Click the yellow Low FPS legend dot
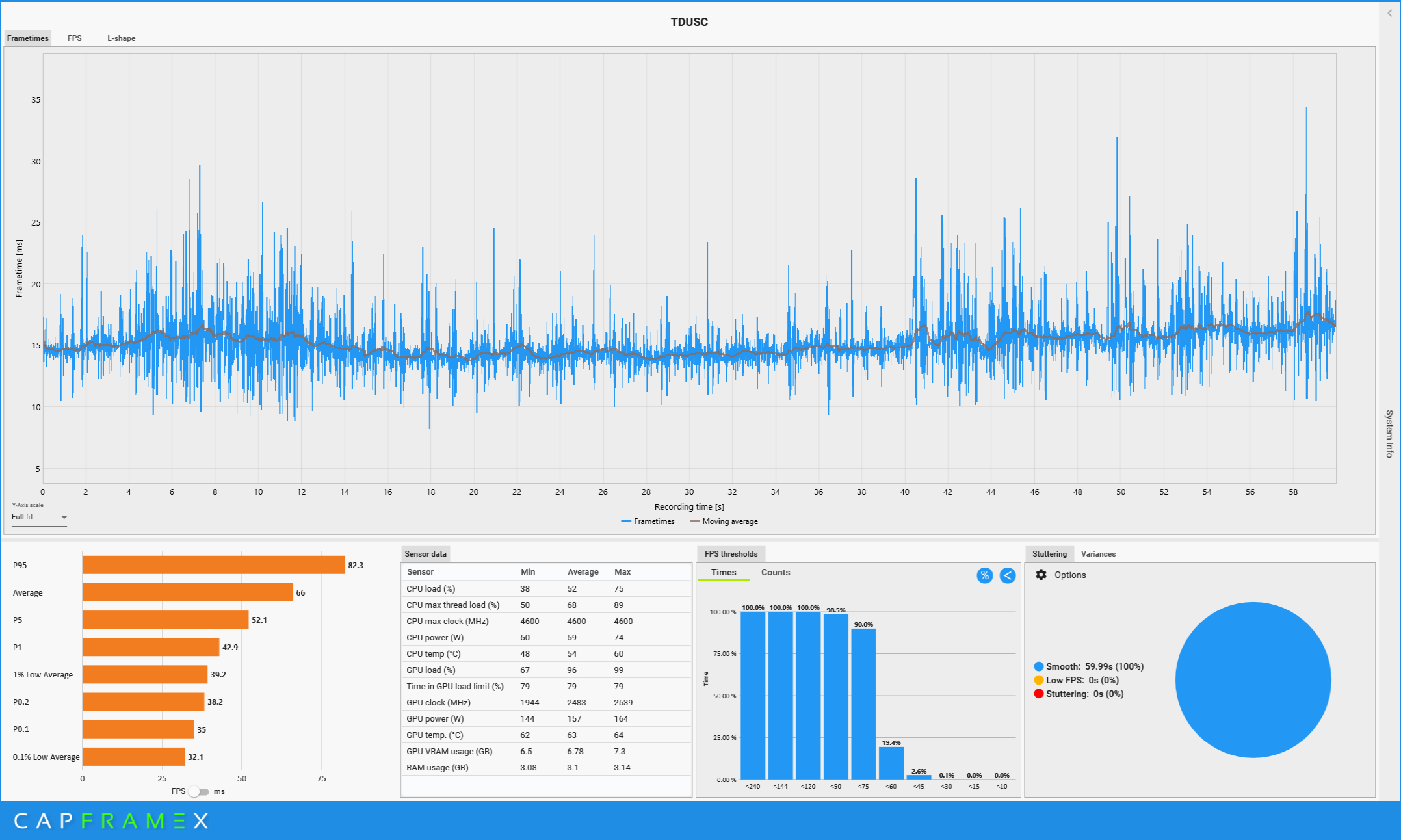 1038,680
